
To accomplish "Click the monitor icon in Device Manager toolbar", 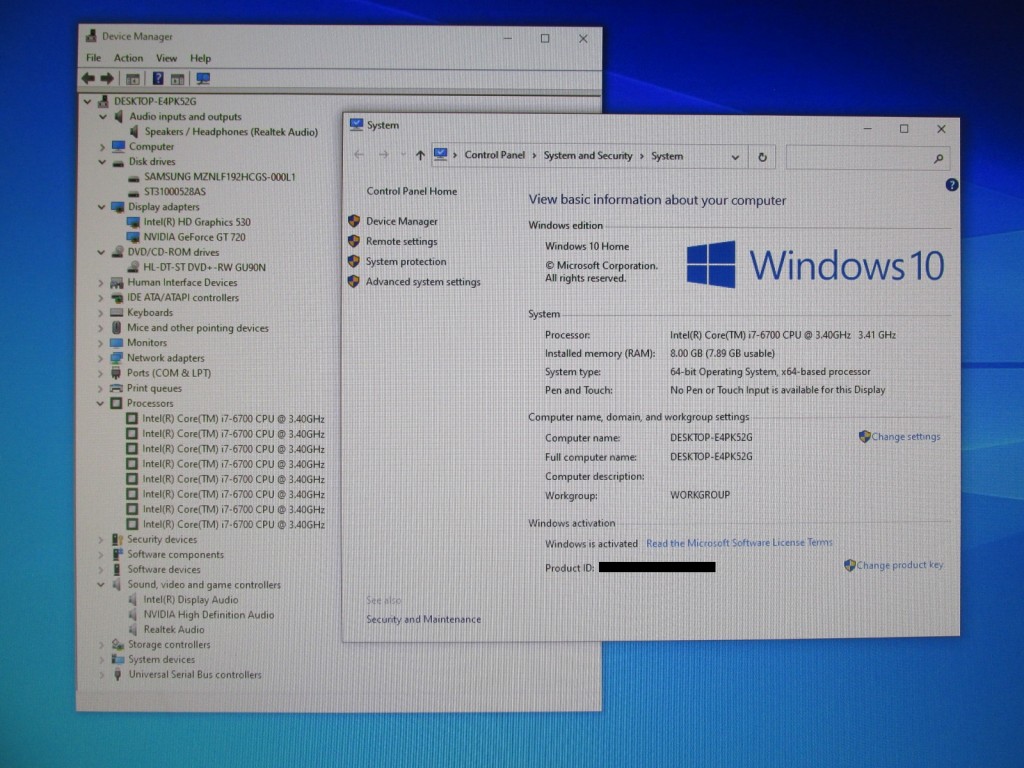I will click(203, 79).
